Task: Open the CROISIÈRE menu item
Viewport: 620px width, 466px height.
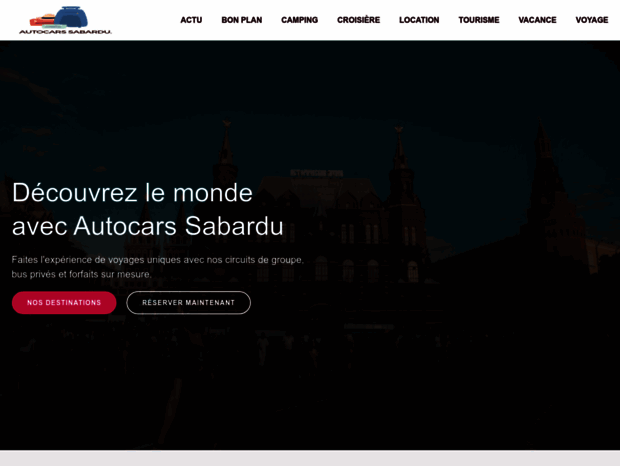Action: [358, 20]
